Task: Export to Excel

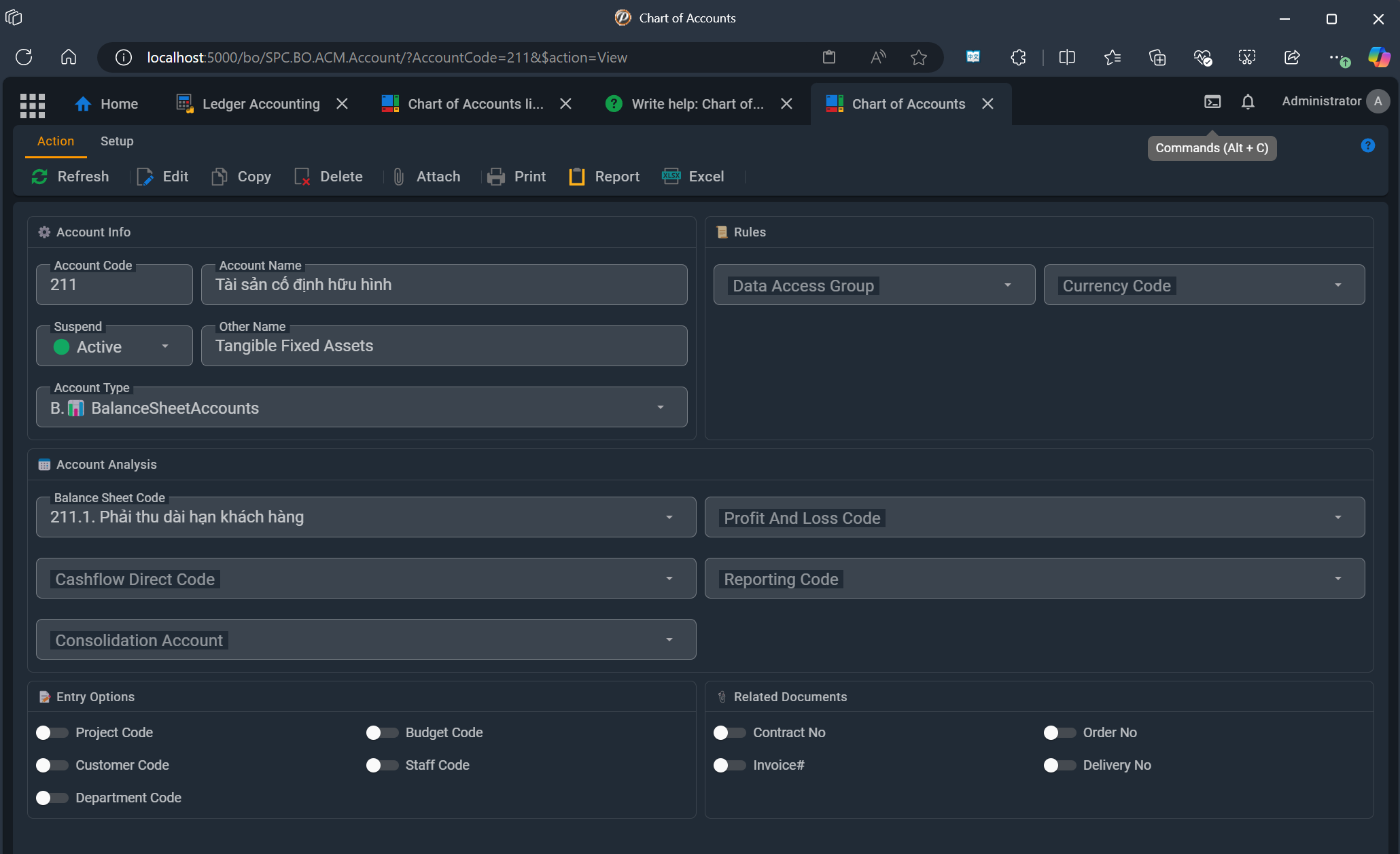Action: pos(693,177)
